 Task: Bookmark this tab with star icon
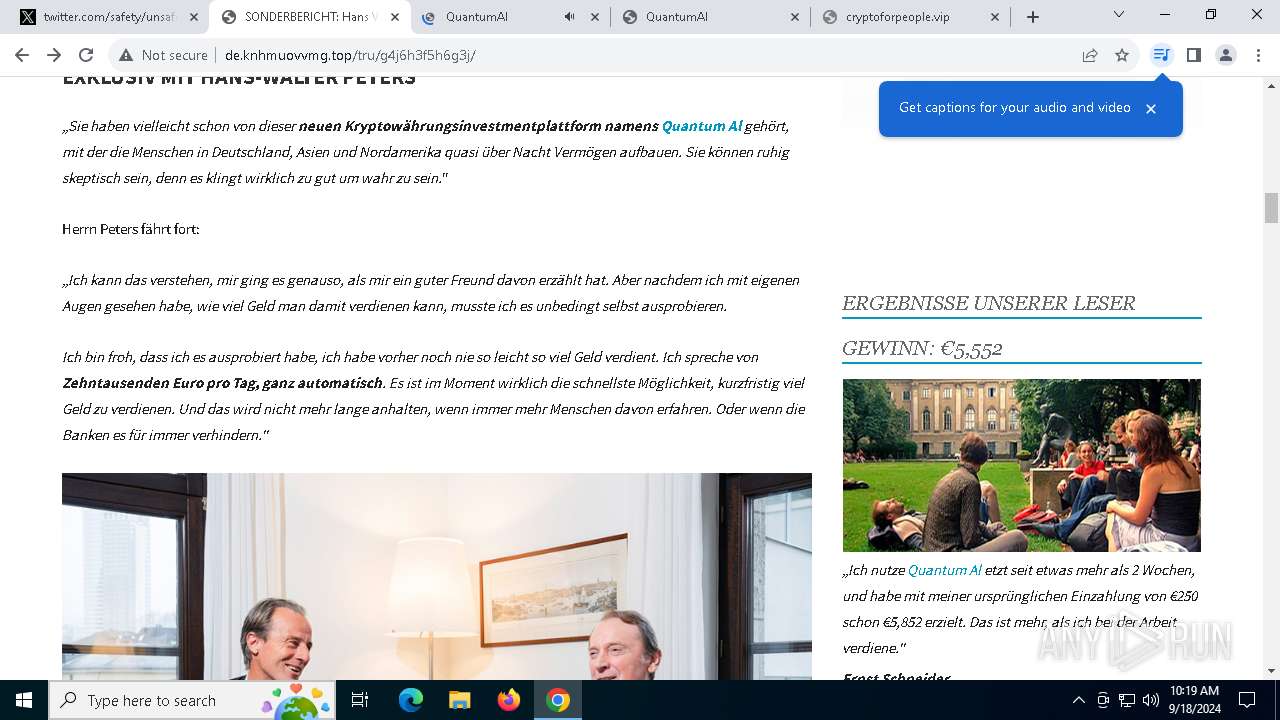(x=1122, y=55)
